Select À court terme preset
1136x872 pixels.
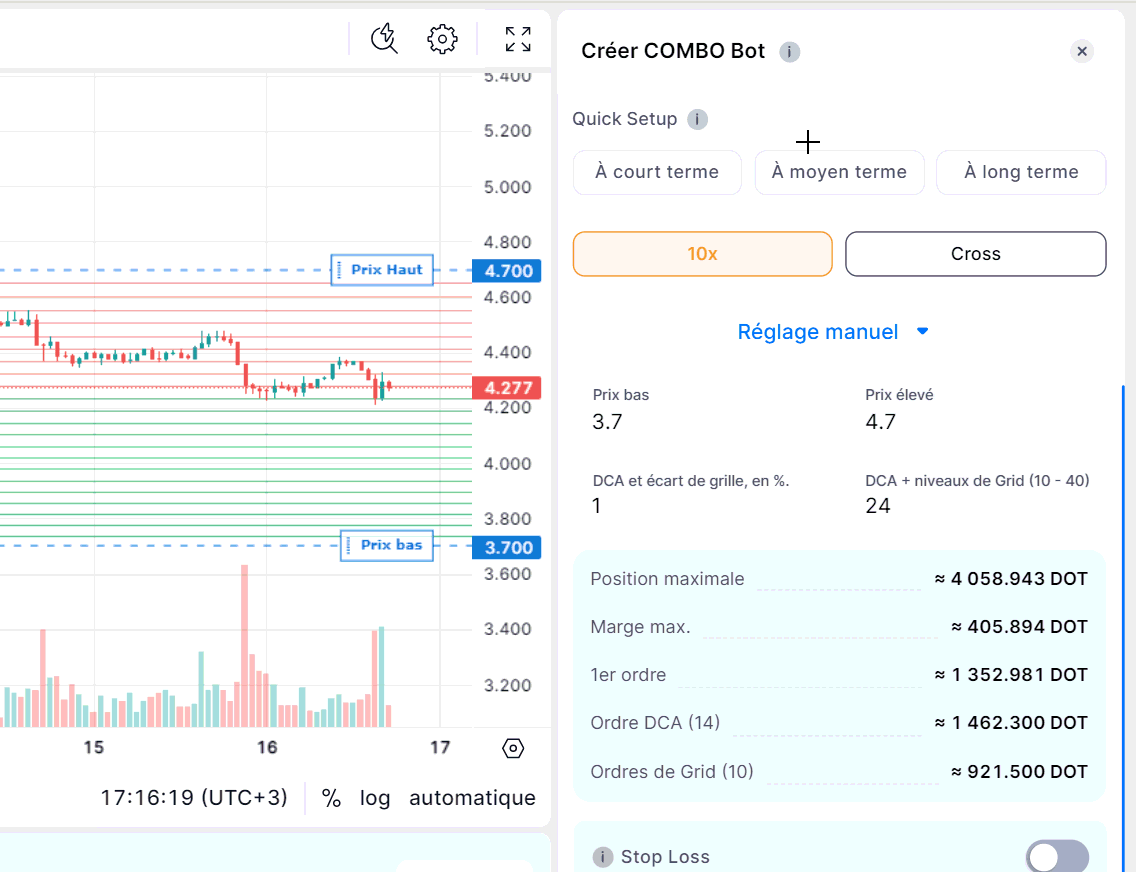[x=657, y=172]
